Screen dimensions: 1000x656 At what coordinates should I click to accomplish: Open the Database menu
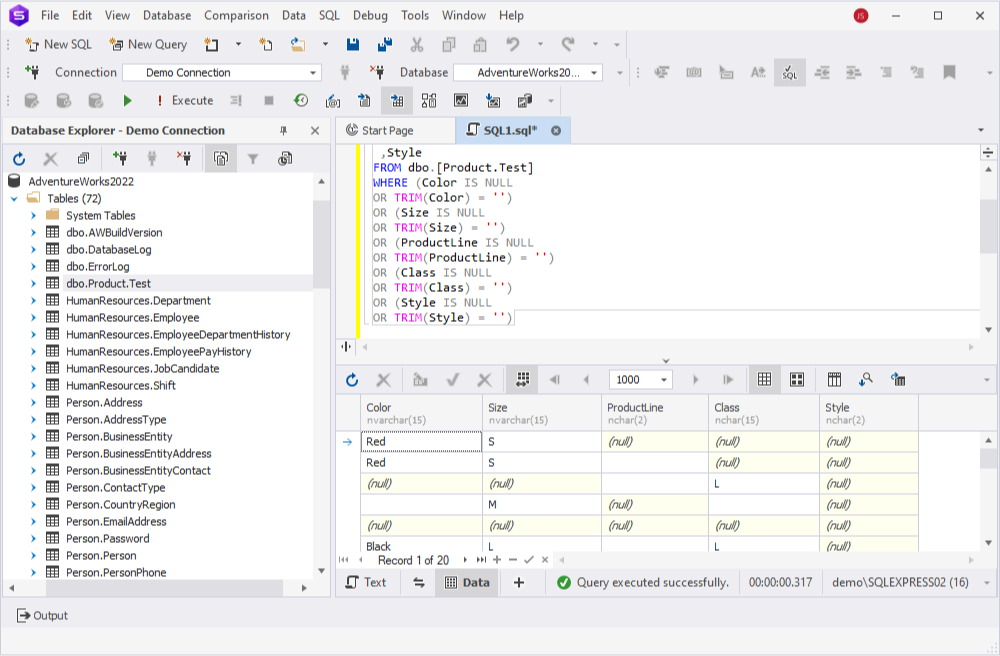tap(166, 15)
